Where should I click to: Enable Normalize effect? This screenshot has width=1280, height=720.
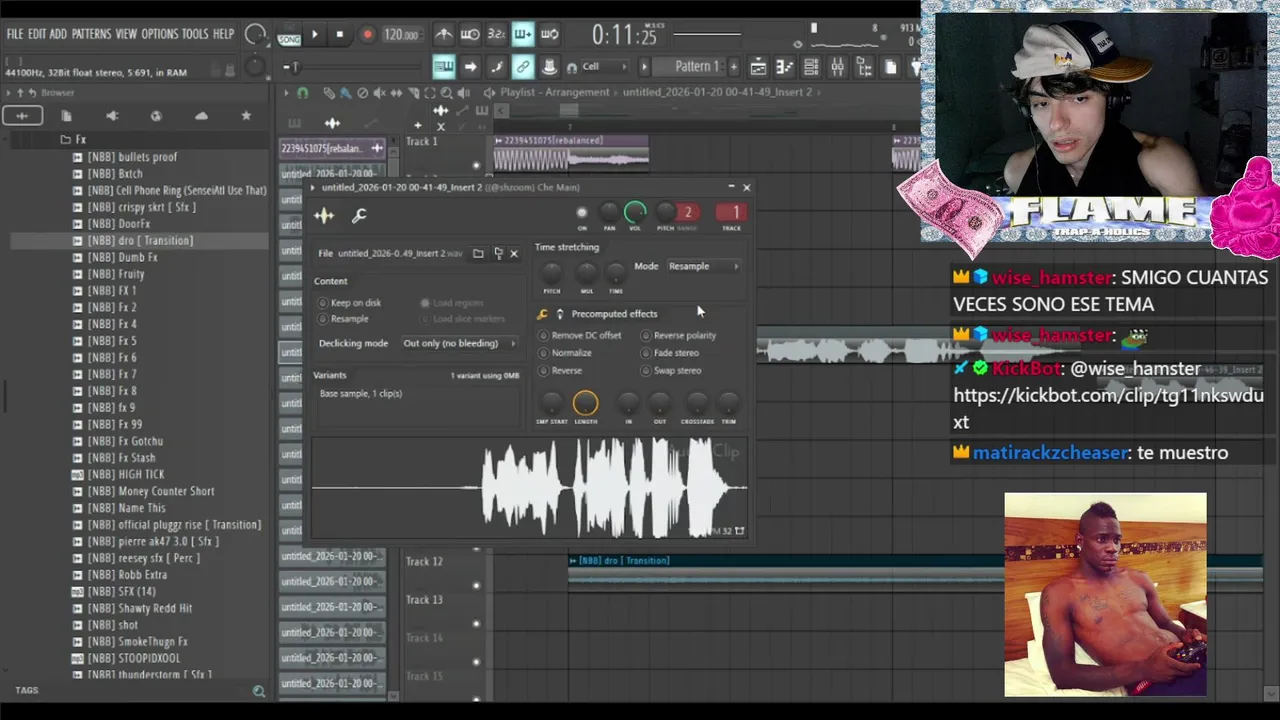pos(566,353)
